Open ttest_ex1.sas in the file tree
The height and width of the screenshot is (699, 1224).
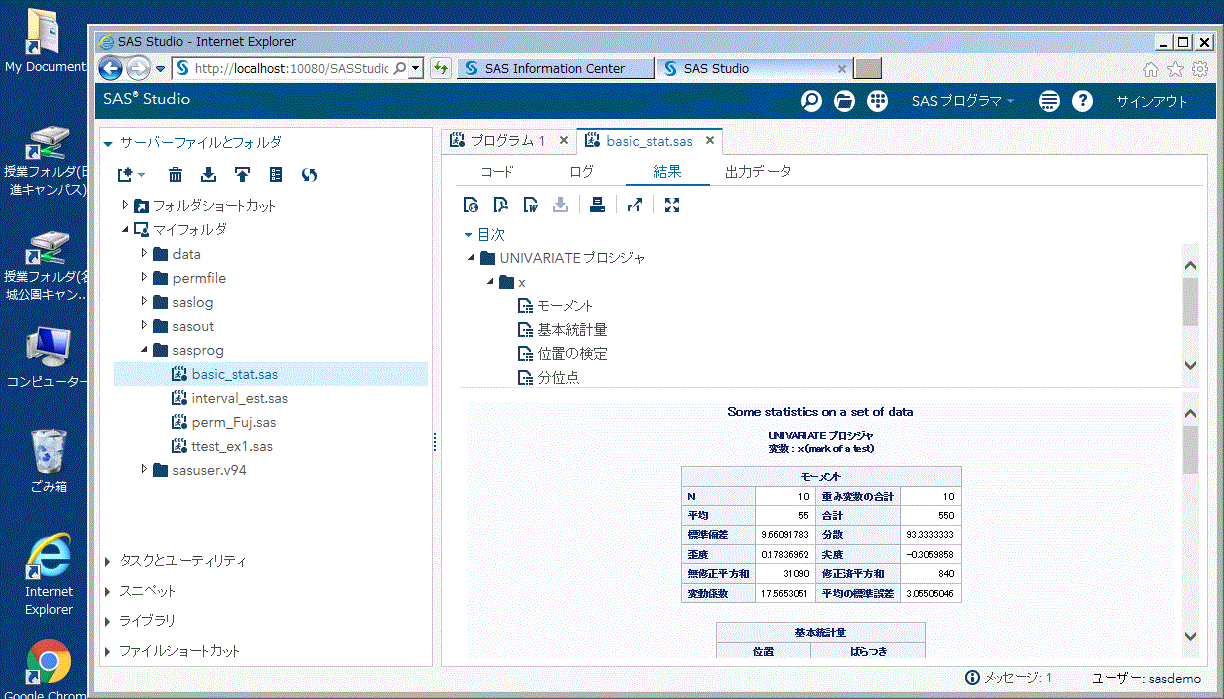coord(232,446)
